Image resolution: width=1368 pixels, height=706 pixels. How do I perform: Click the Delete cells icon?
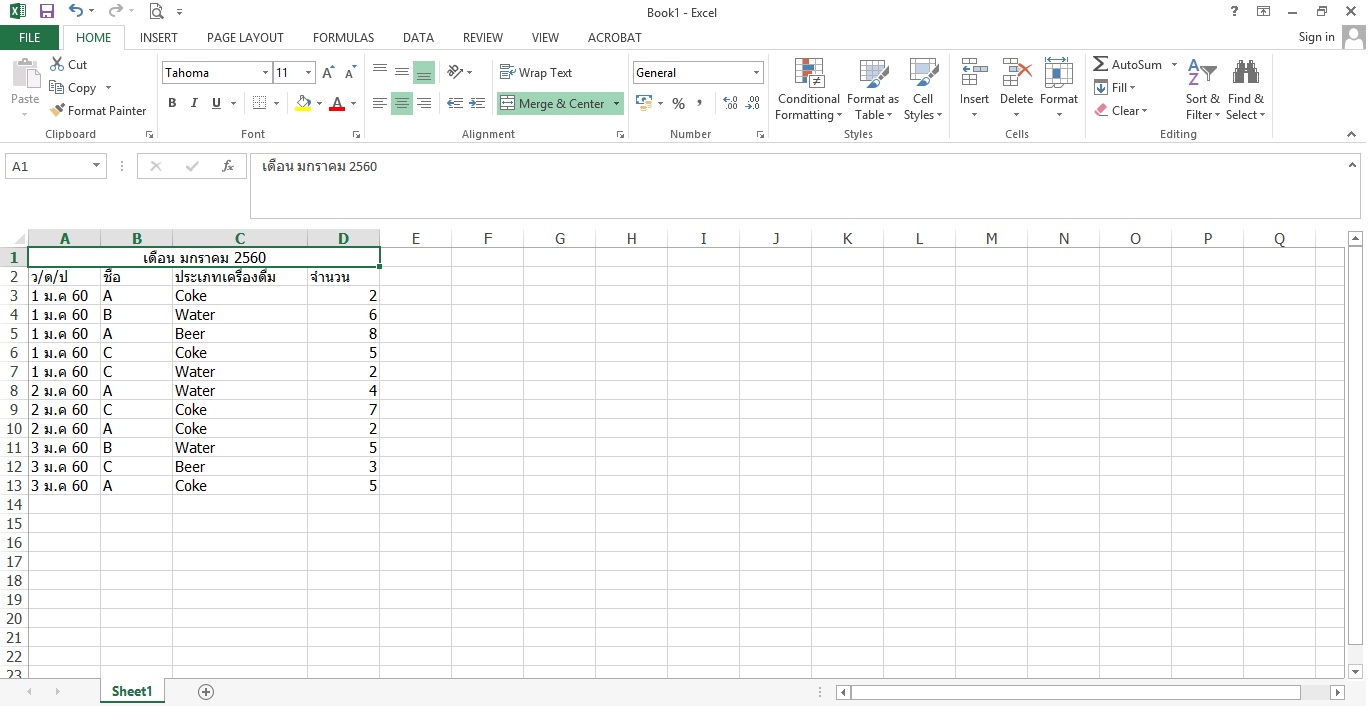(1016, 74)
